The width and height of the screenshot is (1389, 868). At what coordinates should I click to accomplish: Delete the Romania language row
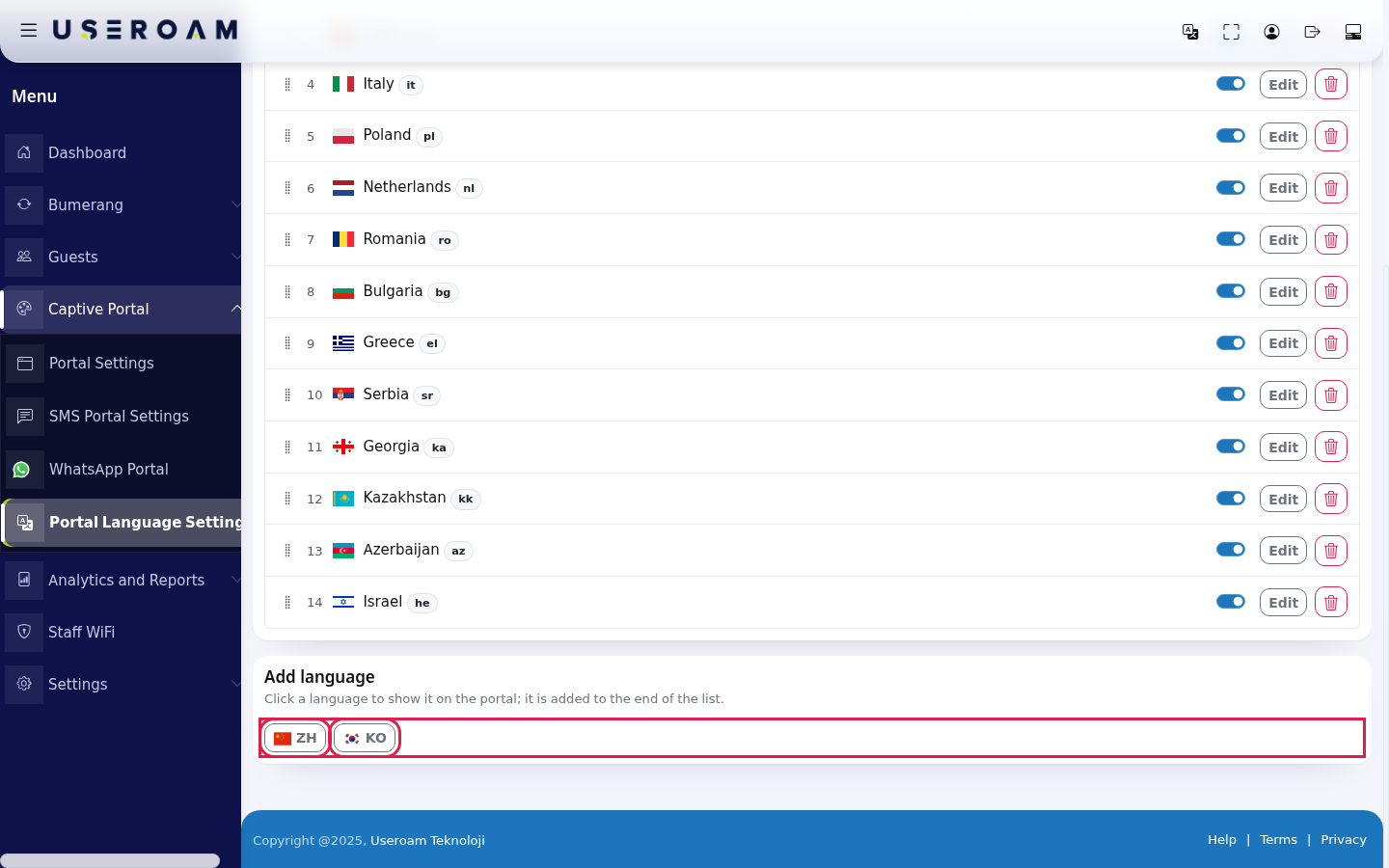1331,240
